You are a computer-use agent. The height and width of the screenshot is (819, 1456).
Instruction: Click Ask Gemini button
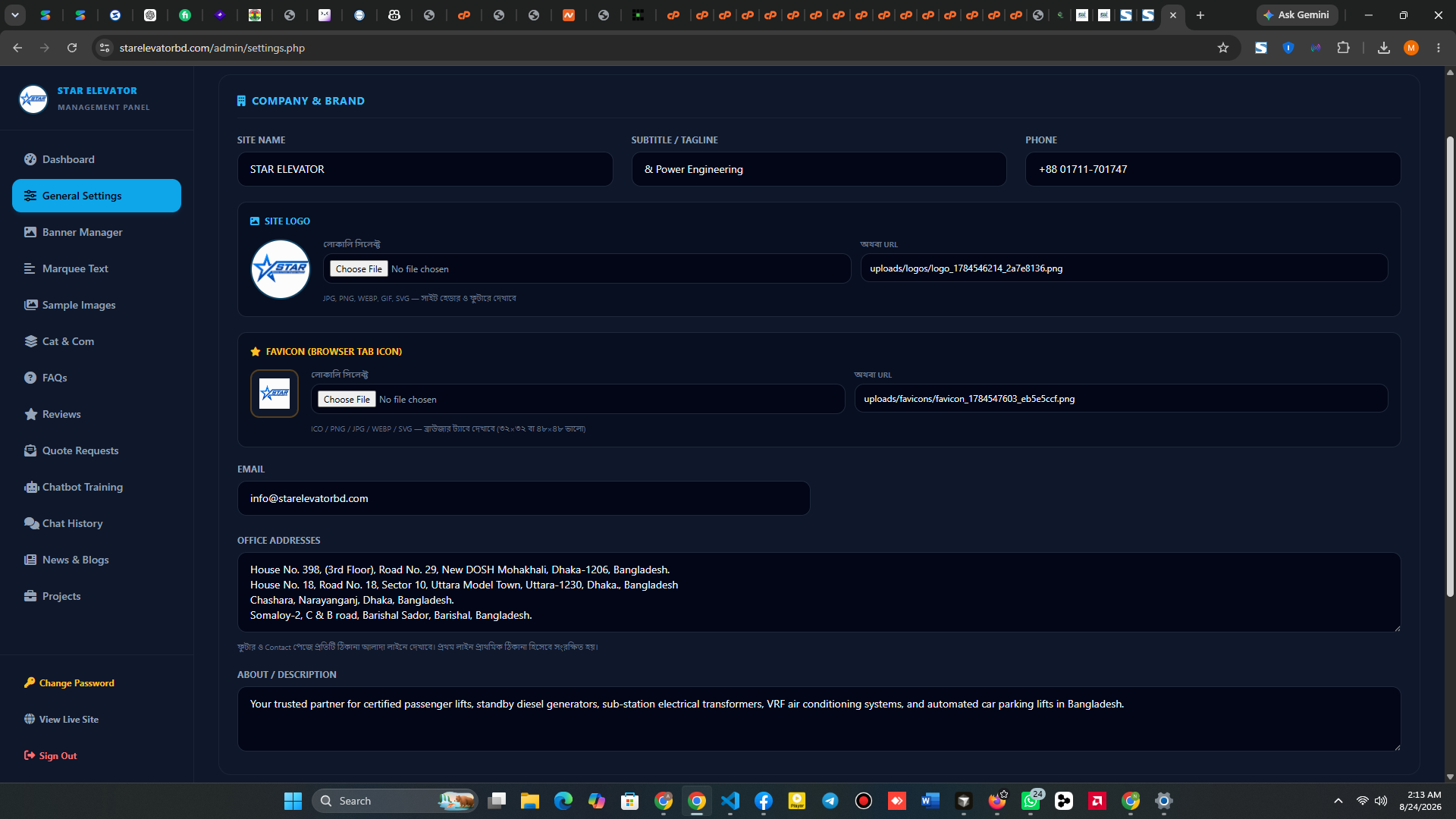1297,15
